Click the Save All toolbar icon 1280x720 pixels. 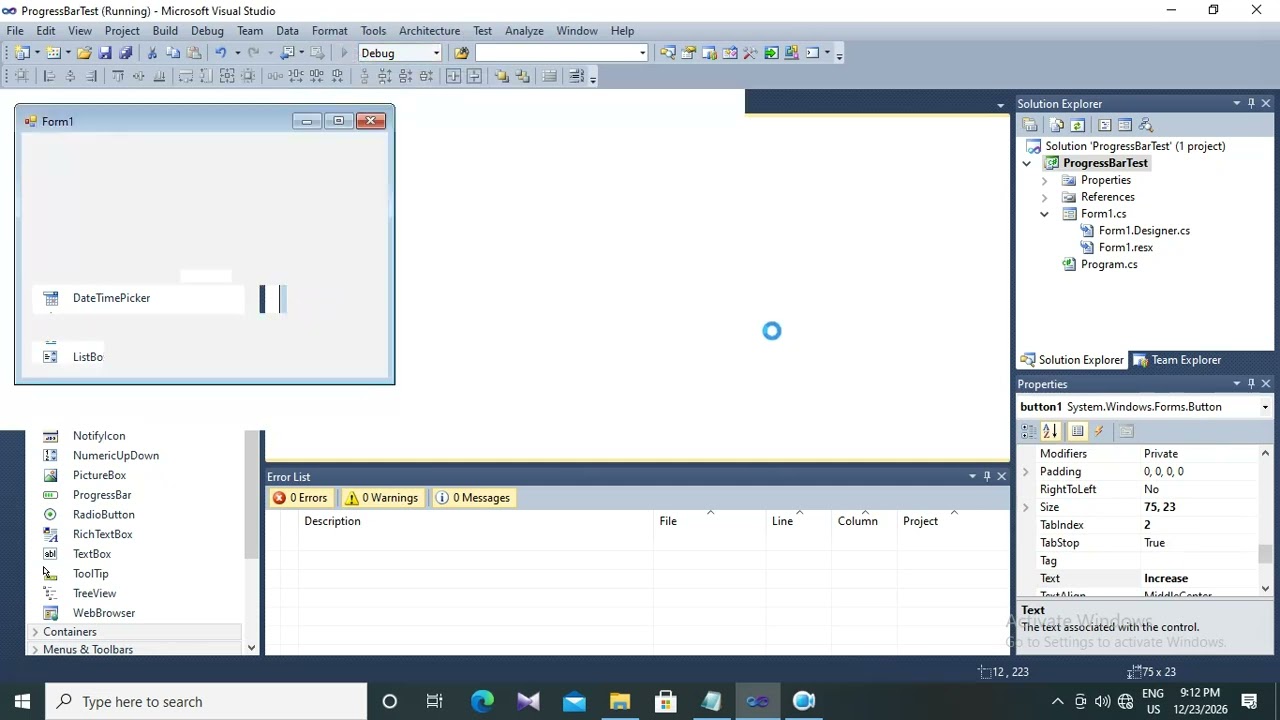point(125,53)
